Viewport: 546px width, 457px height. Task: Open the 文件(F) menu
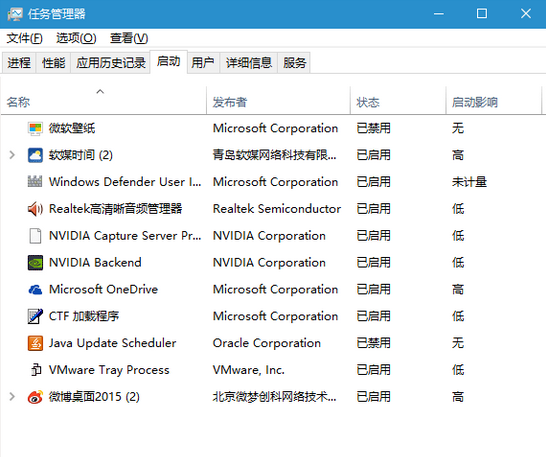click(x=25, y=38)
